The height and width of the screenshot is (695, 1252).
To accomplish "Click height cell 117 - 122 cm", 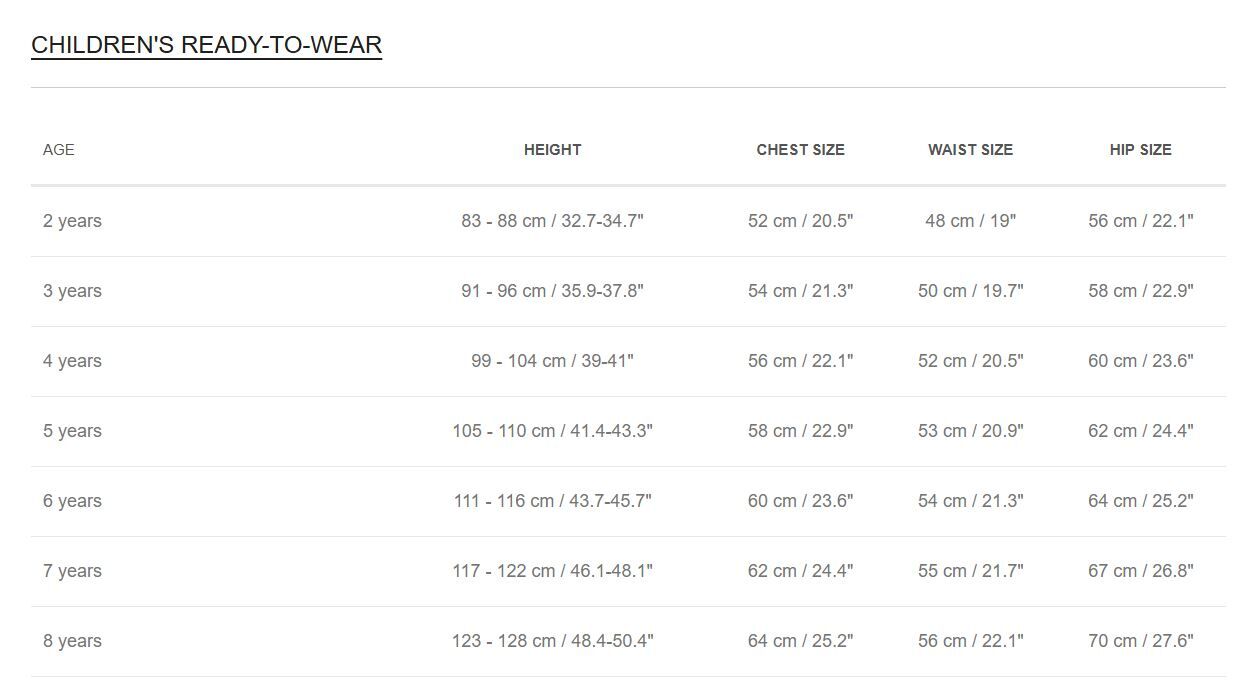I will (x=552, y=571).
